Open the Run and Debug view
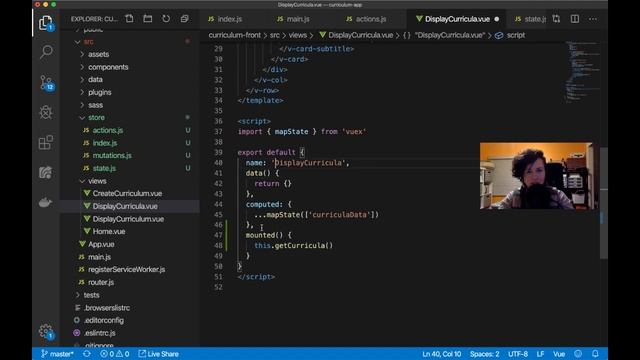640x360 pixels. pos(46,112)
